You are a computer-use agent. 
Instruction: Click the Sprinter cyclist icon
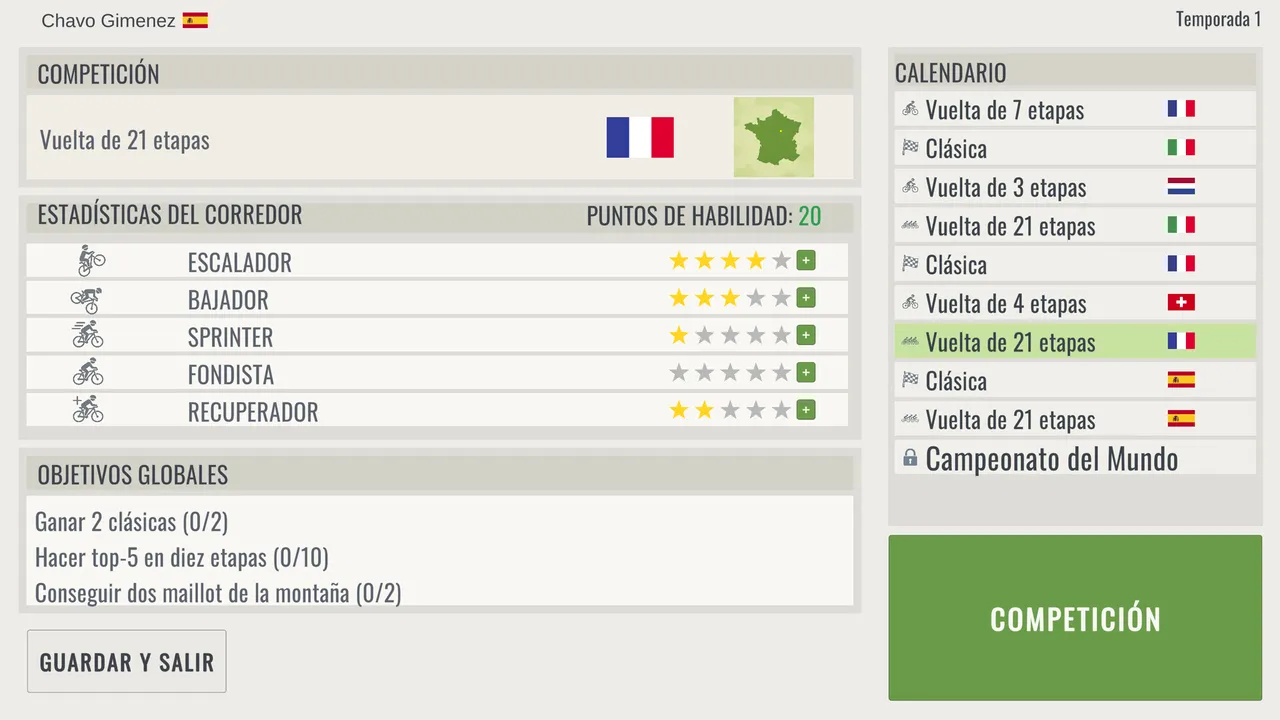click(88, 335)
